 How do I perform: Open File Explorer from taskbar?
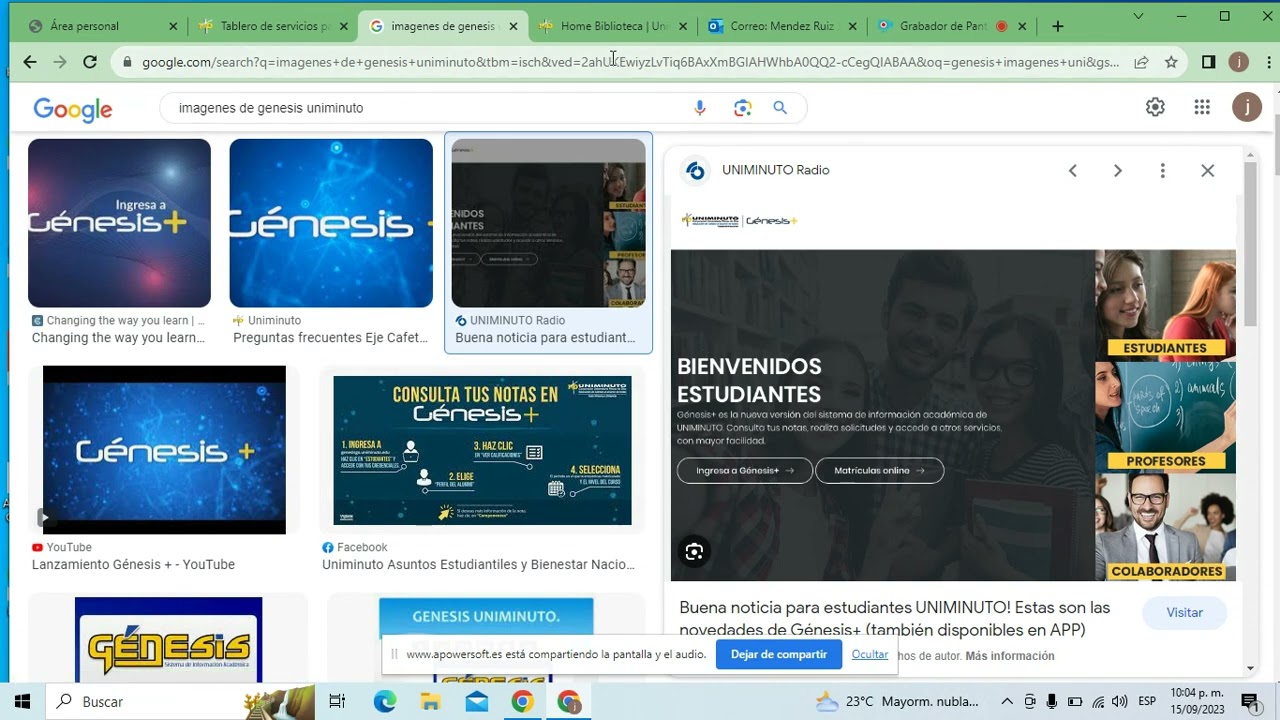pyautogui.click(x=431, y=702)
